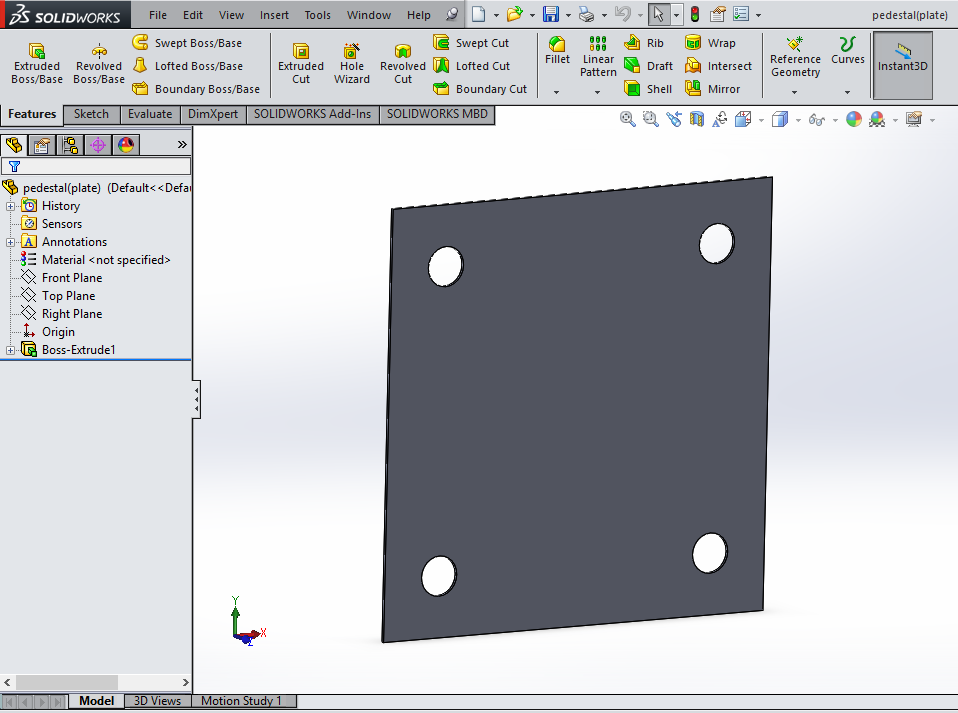Collapse the left panel handle

[196, 400]
